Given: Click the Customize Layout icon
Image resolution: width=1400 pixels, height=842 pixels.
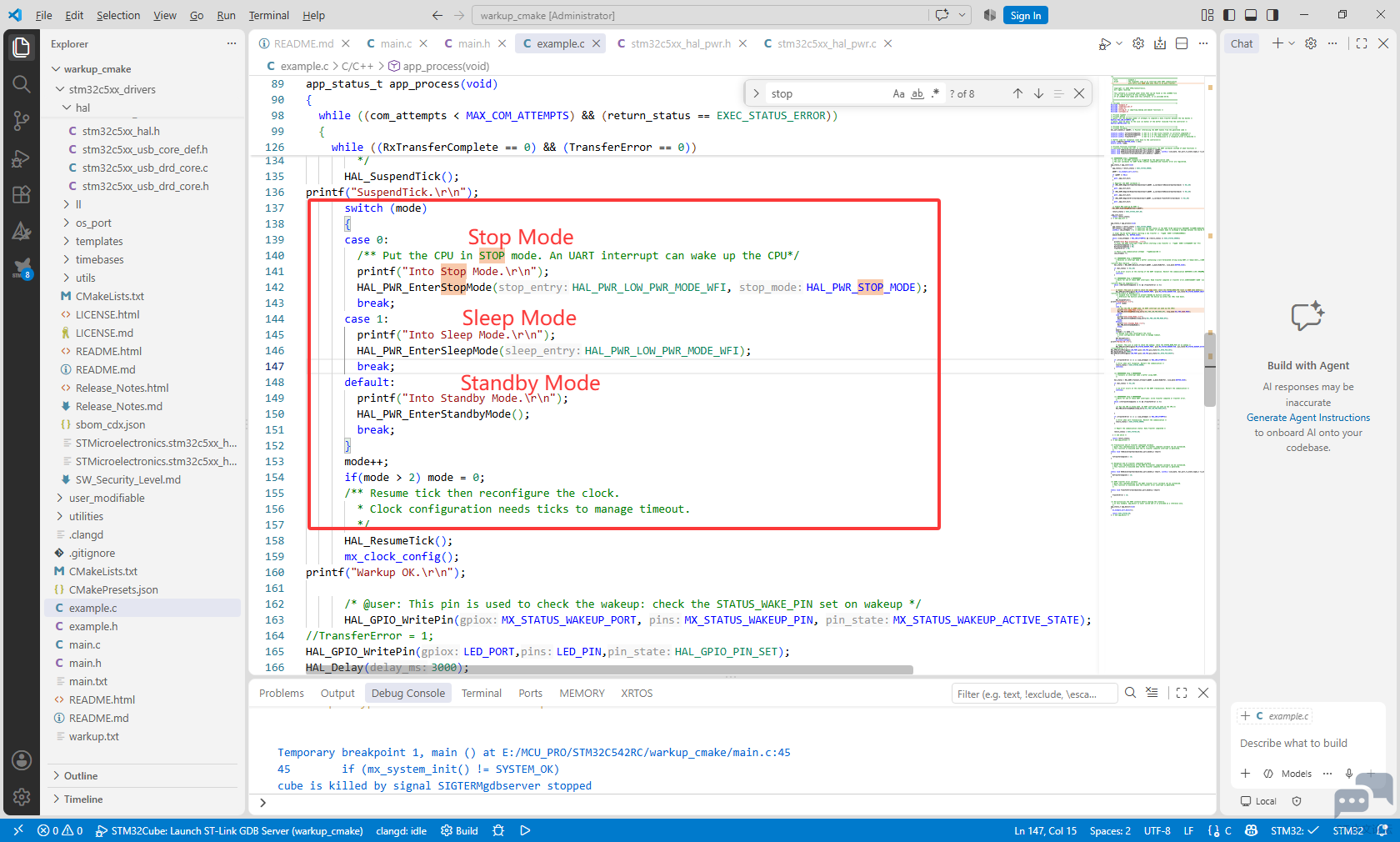Looking at the screenshot, I should click(1207, 15).
